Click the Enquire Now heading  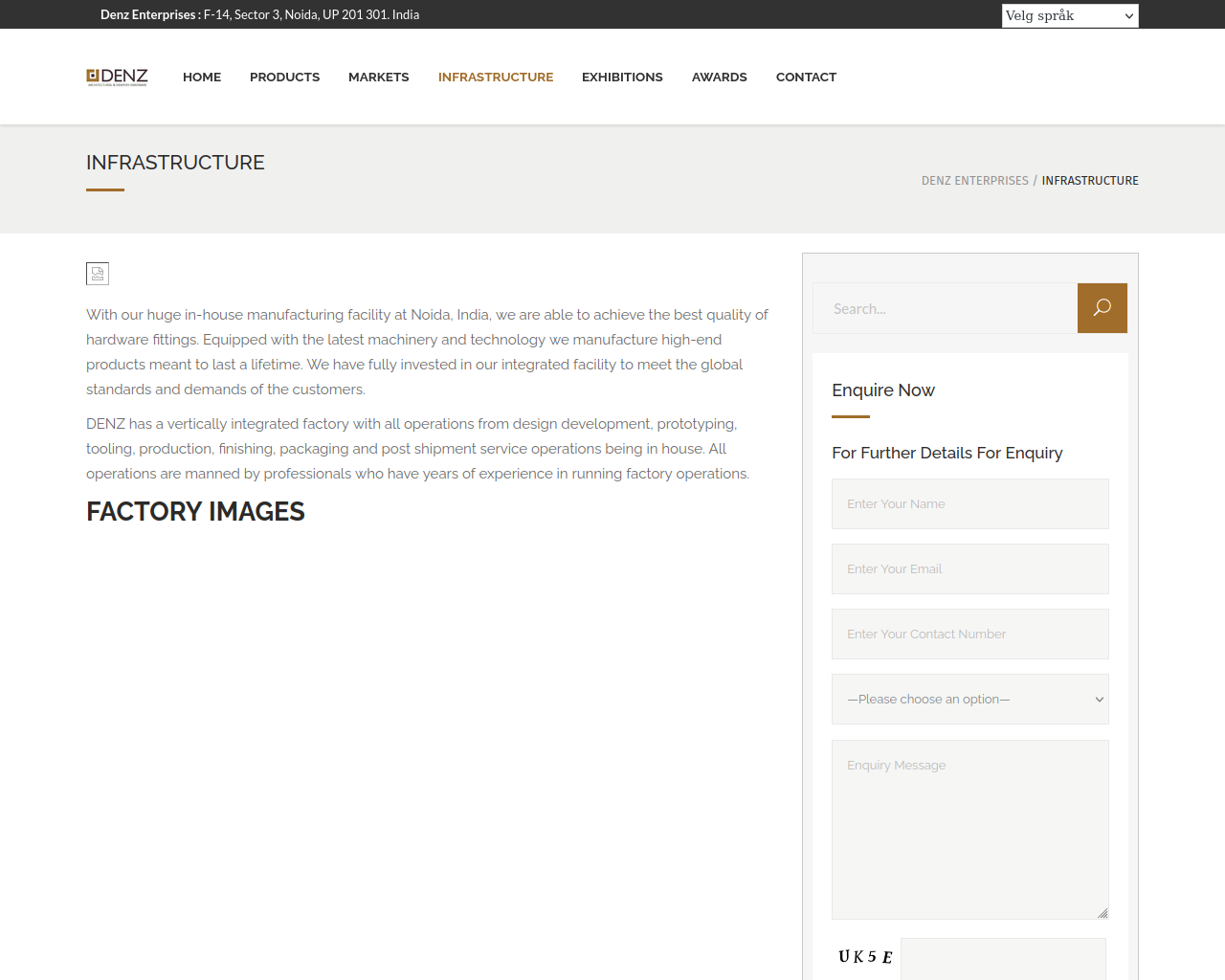tap(883, 390)
